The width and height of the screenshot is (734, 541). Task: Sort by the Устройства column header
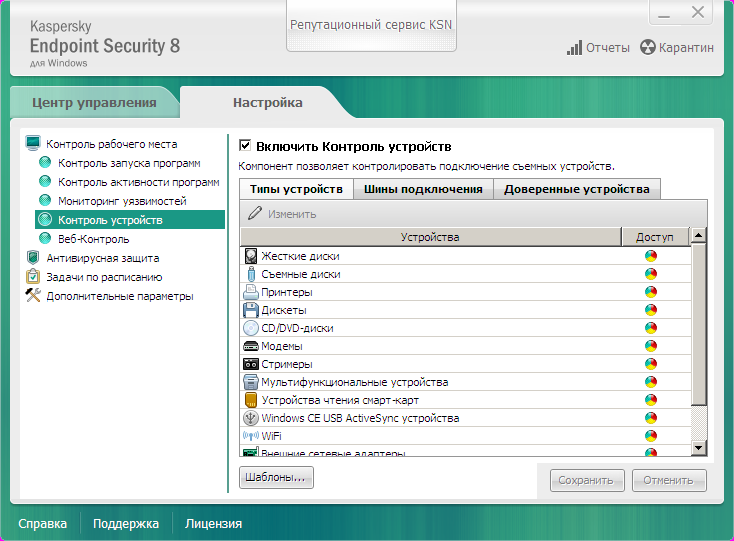430,237
